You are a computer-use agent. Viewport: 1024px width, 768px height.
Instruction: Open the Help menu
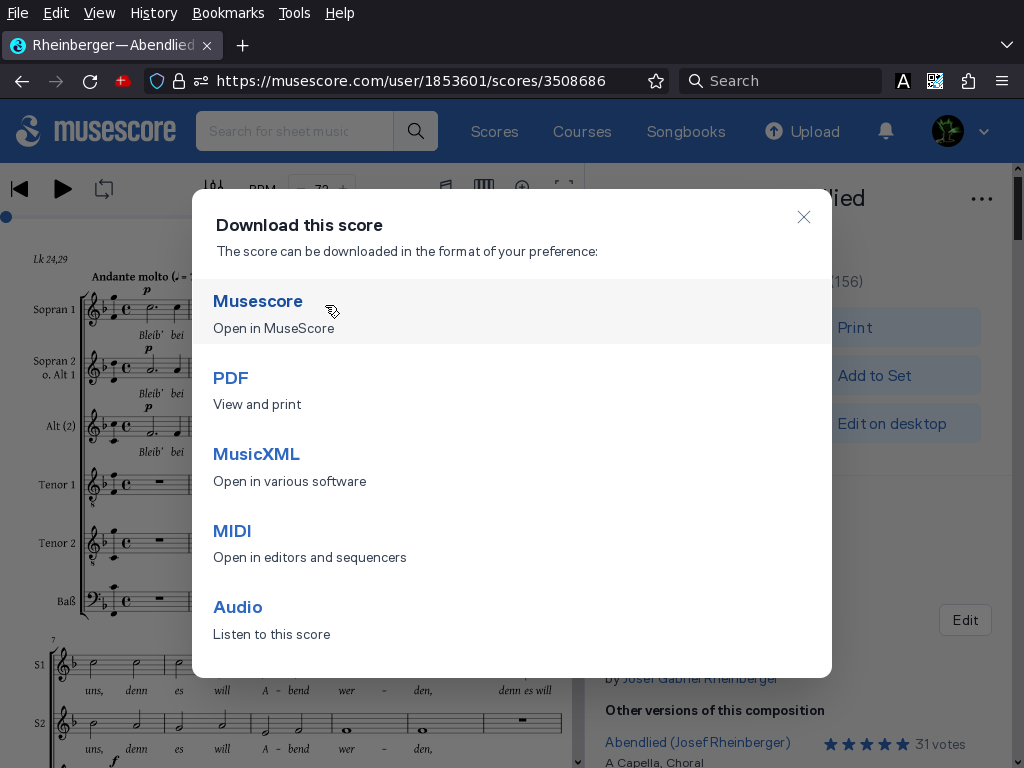coord(340,13)
